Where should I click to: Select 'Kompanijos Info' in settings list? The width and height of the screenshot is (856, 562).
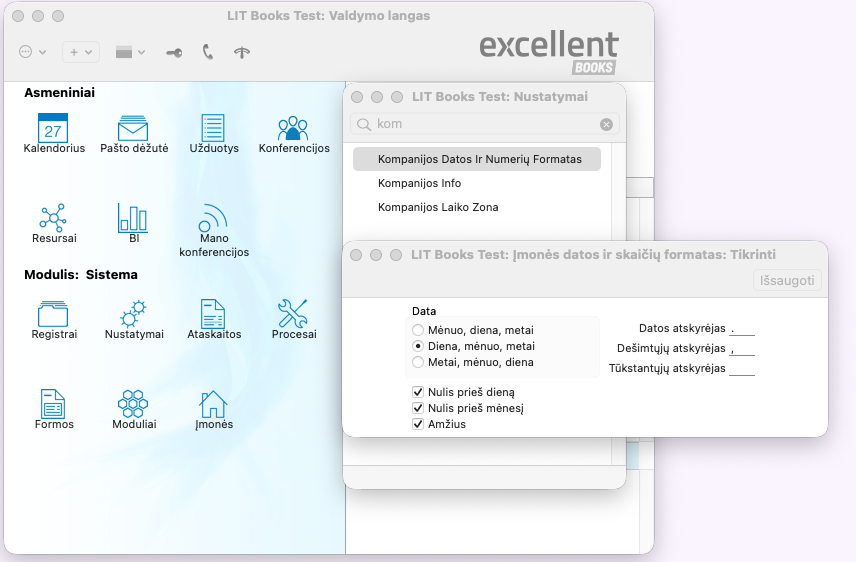(419, 183)
